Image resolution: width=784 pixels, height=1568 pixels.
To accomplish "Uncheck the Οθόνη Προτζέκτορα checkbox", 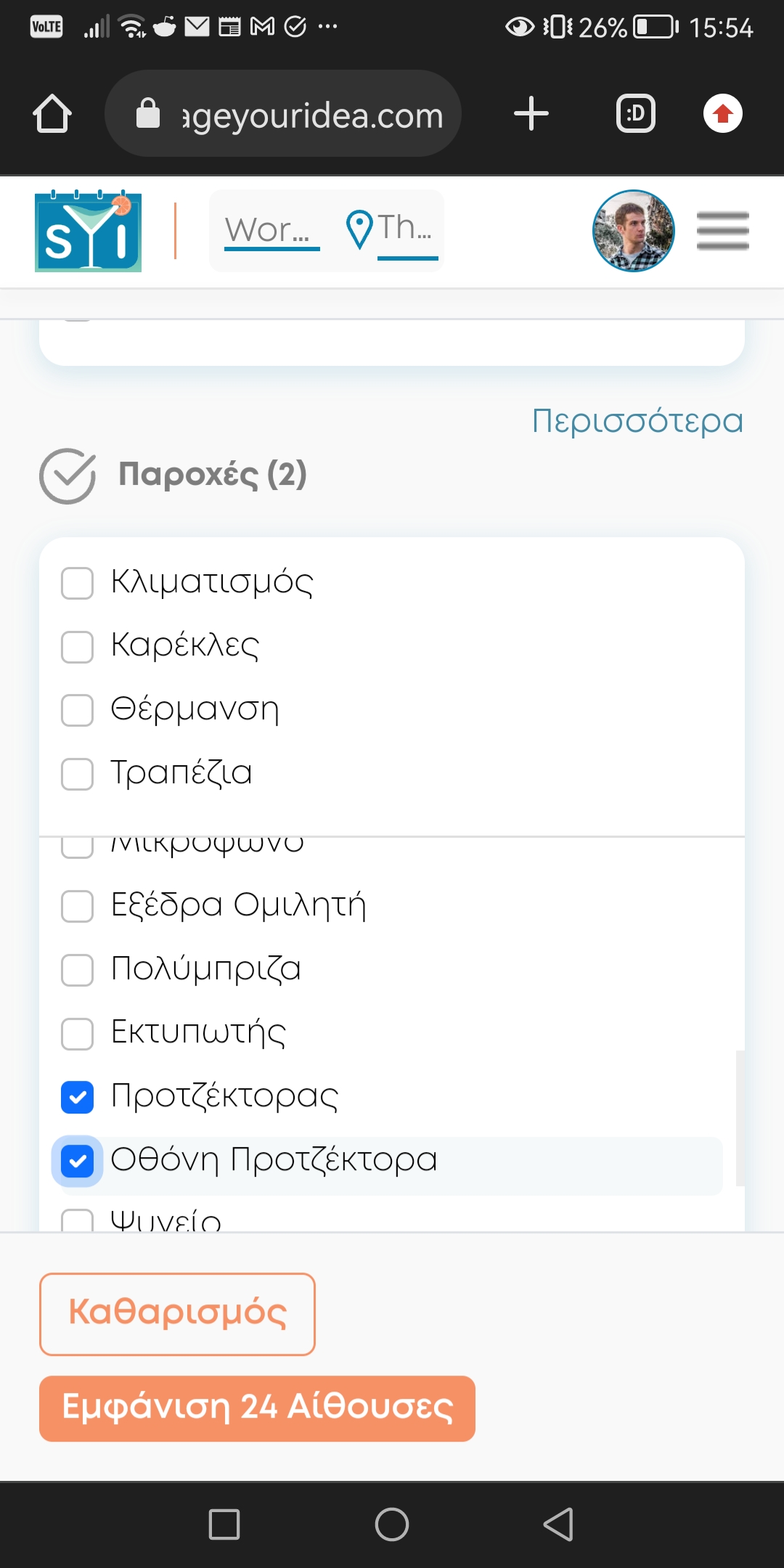I will (78, 1161).
